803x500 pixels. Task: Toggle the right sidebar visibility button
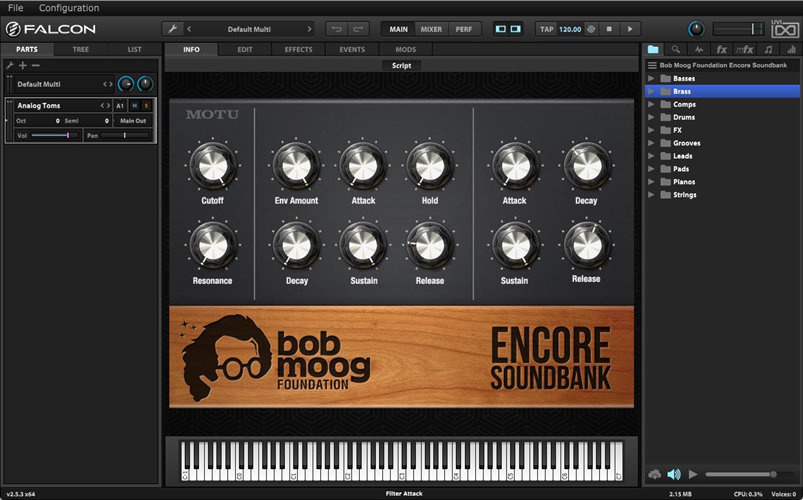pyautogui.click(x=516, y=29)
